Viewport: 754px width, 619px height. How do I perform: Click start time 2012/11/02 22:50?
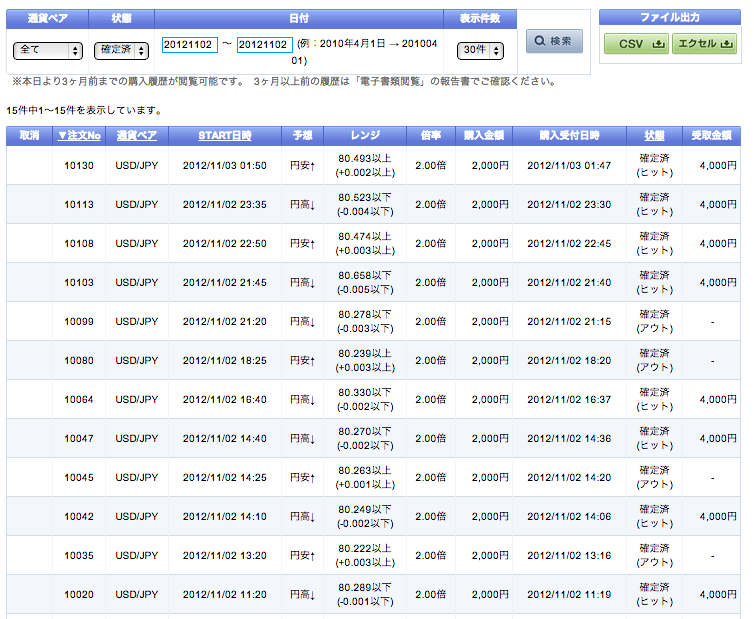tap(225, 243)
